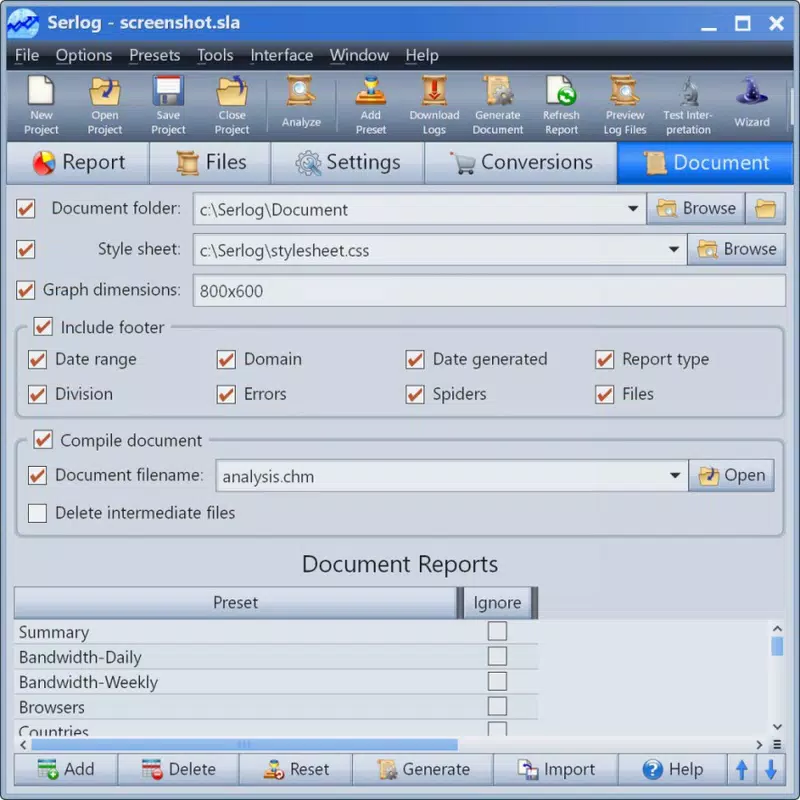Screen dimensions: 800x800
Task: Click the Serlog application icon in title bar
Action: pos(23,23)
